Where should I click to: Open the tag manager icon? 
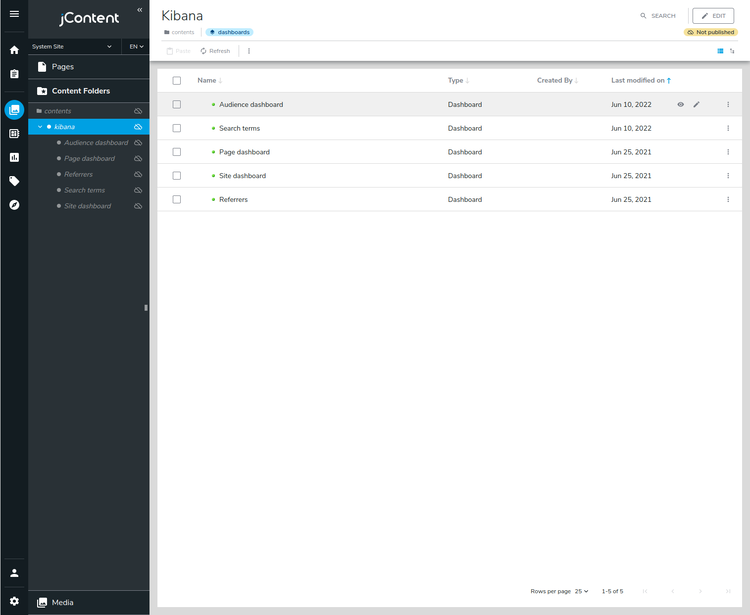click(x=14, y=181)
